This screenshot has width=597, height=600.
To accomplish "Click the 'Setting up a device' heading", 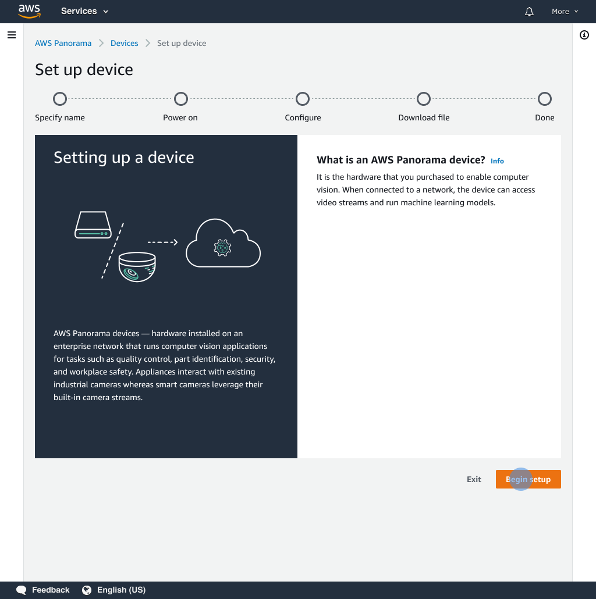I will pyautogui.click(x=124, y=158).
